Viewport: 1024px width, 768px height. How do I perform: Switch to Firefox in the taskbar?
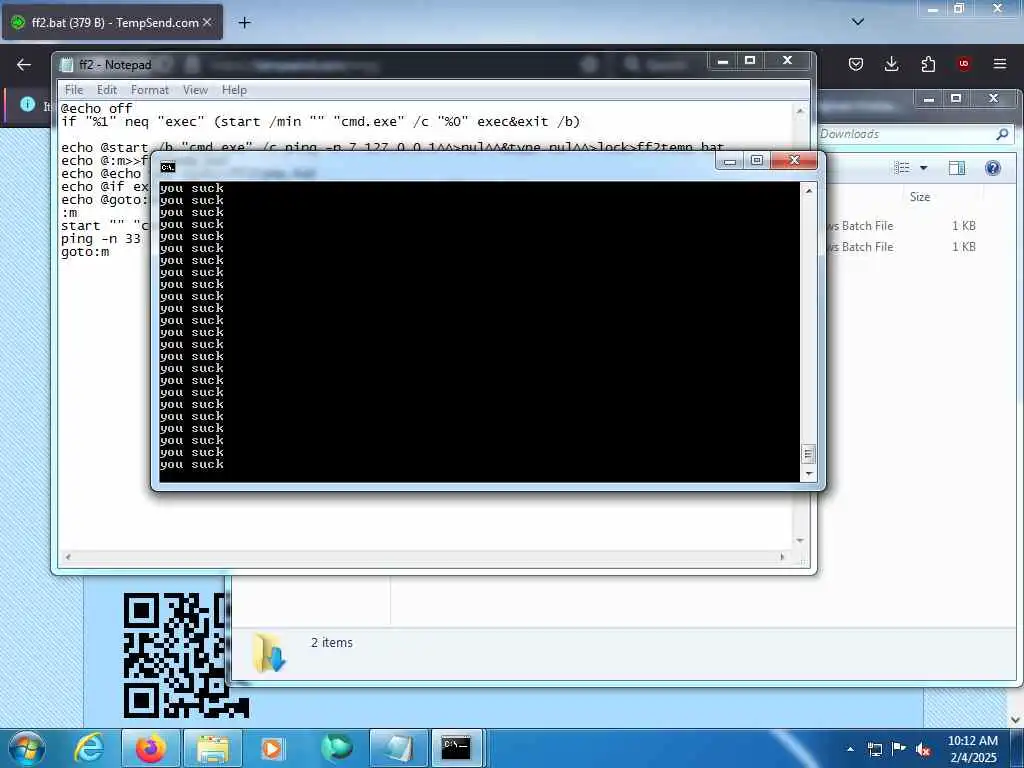coord(150,748)
